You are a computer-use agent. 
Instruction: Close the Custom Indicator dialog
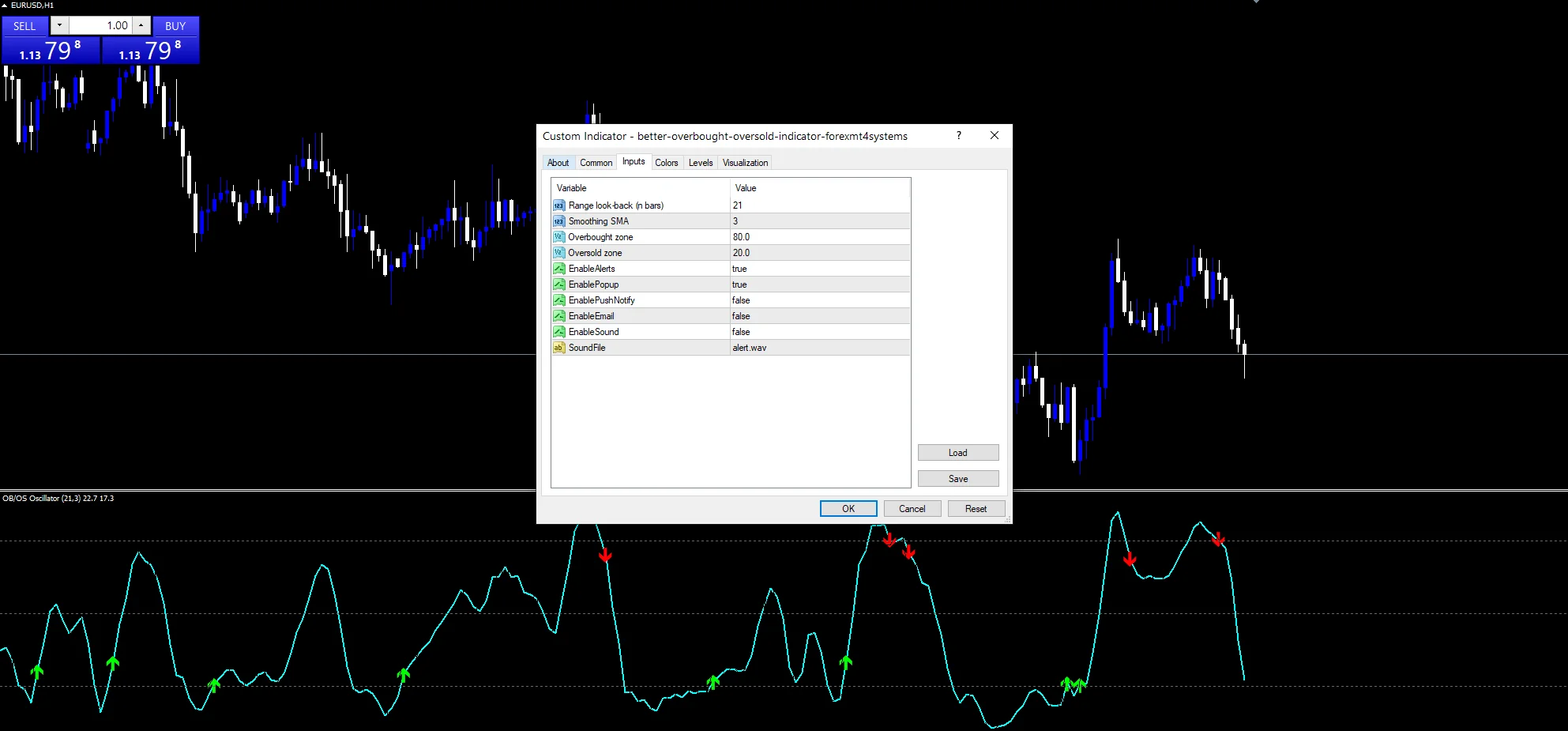(995, 135)
